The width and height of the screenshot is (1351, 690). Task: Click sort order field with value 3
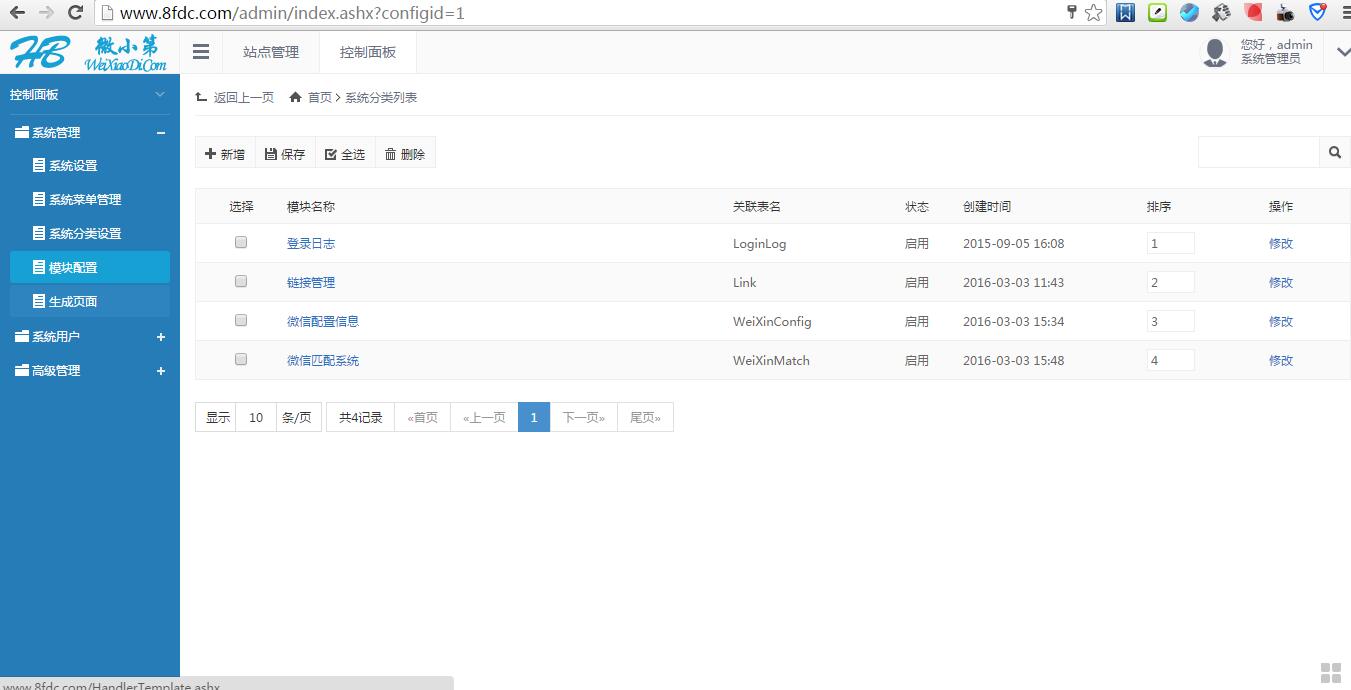1170,321
